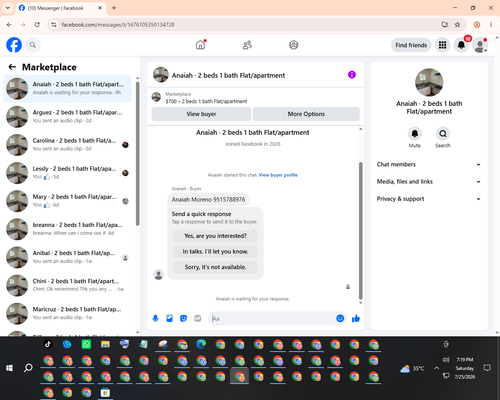Image resolution: width=500 pixels, height=400 pixels.
Task: Open Anibal conversation in list
Action: coord(68,257)
